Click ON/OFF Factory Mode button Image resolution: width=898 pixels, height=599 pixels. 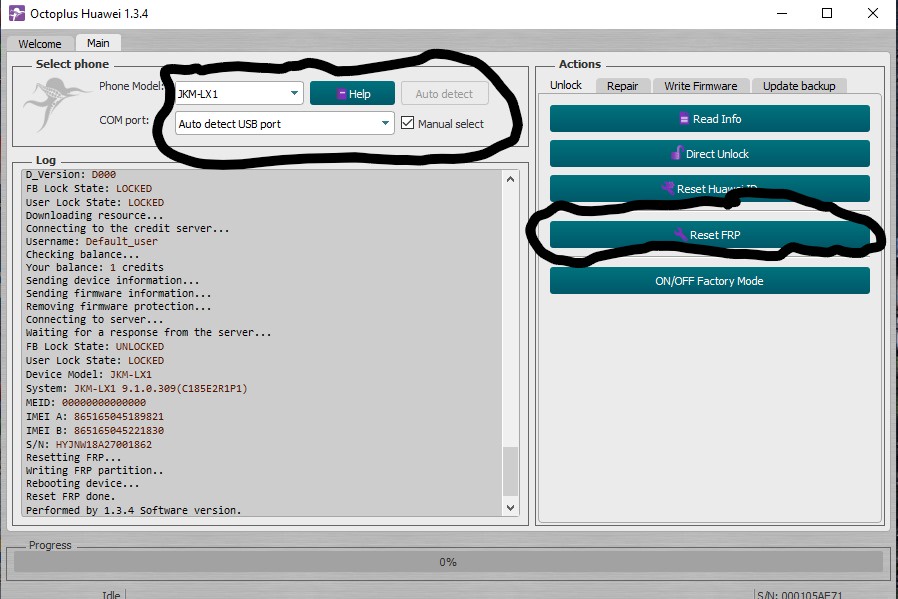pos(710,281)
